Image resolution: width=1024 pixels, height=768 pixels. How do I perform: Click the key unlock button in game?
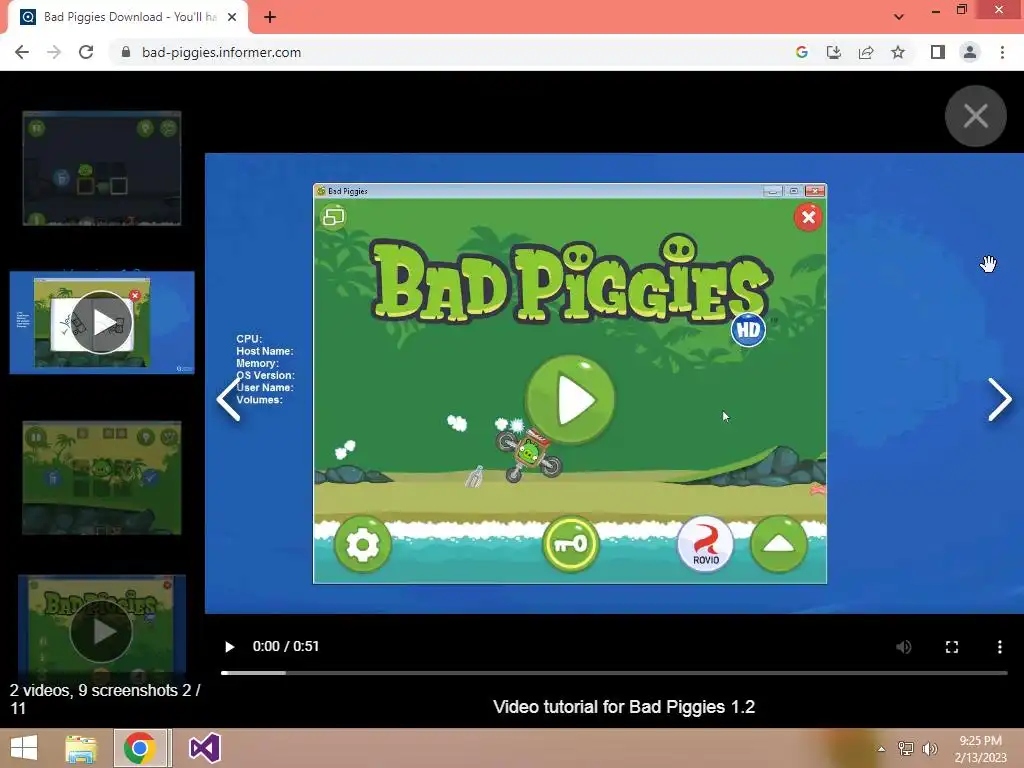[x=570, y=544]
